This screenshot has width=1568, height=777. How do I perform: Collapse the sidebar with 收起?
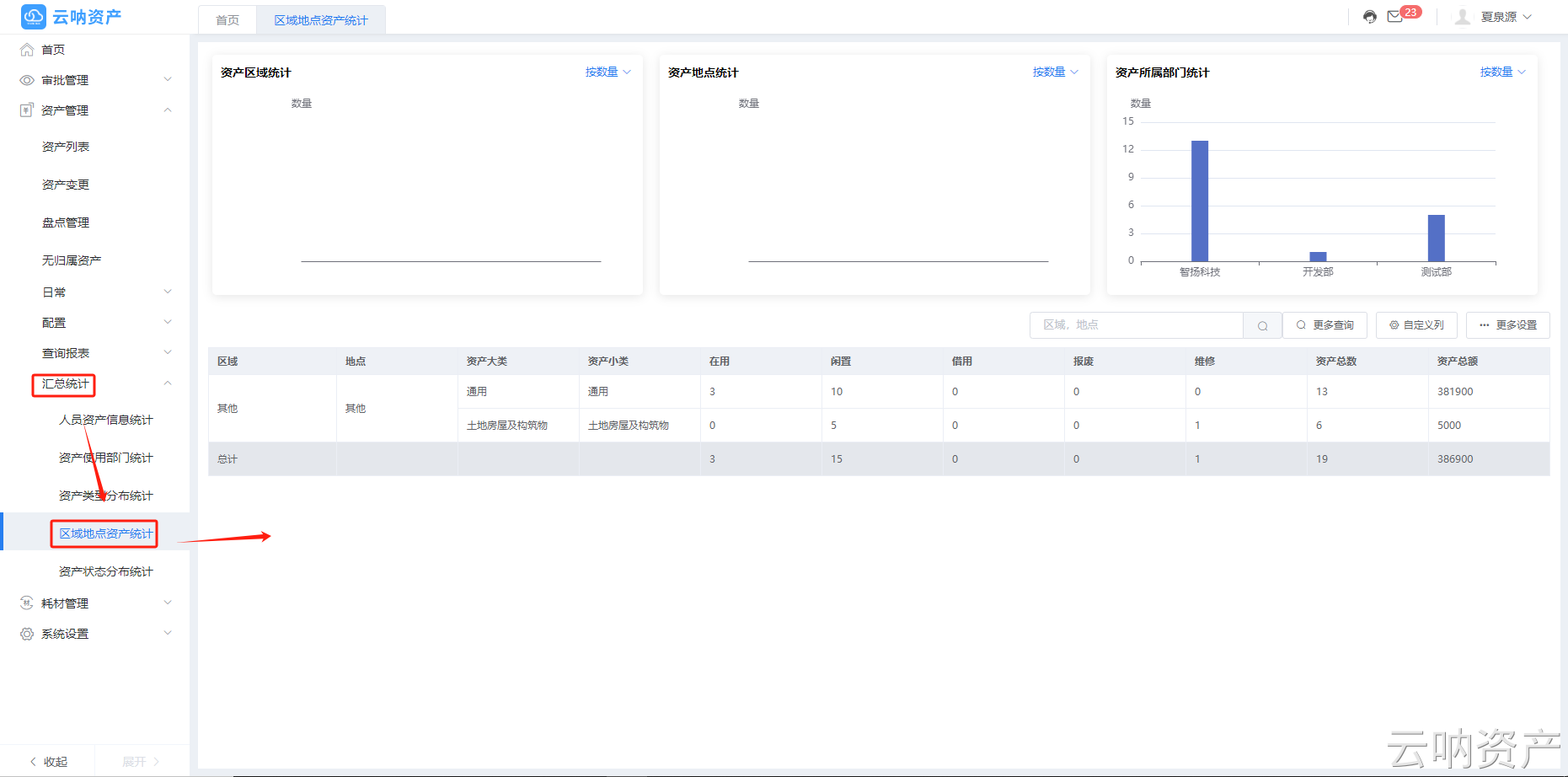tap(49, 762)
